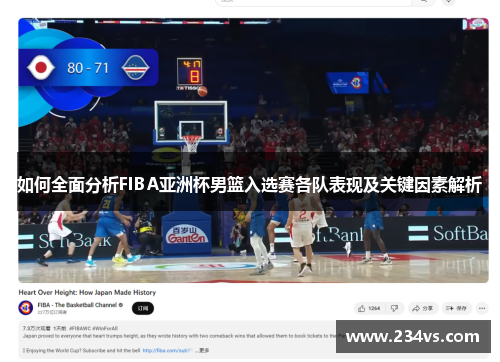Dislike the video with thumbs down

[394, 308]
